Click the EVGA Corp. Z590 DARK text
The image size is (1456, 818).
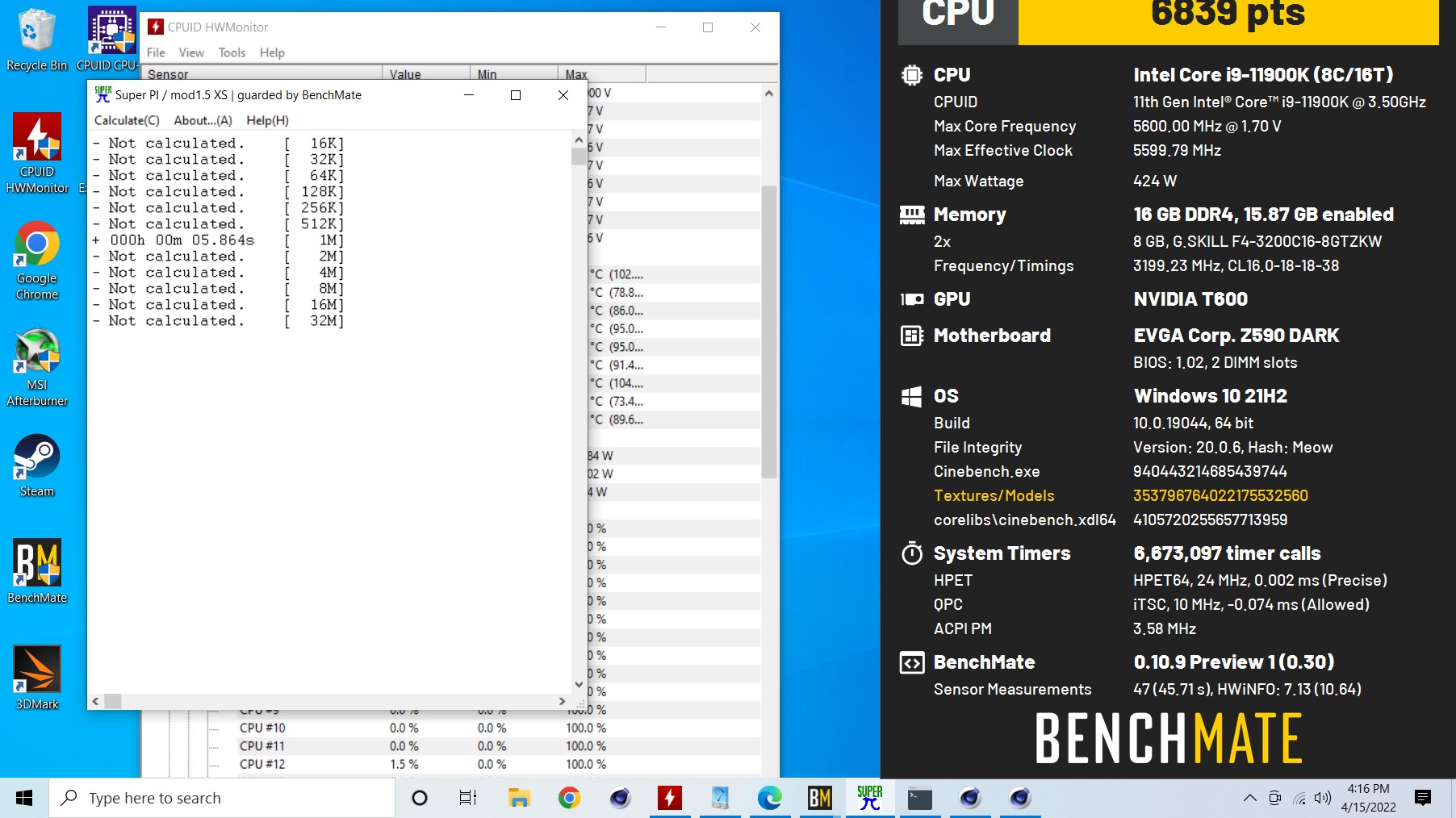[x=1236, y=336]
